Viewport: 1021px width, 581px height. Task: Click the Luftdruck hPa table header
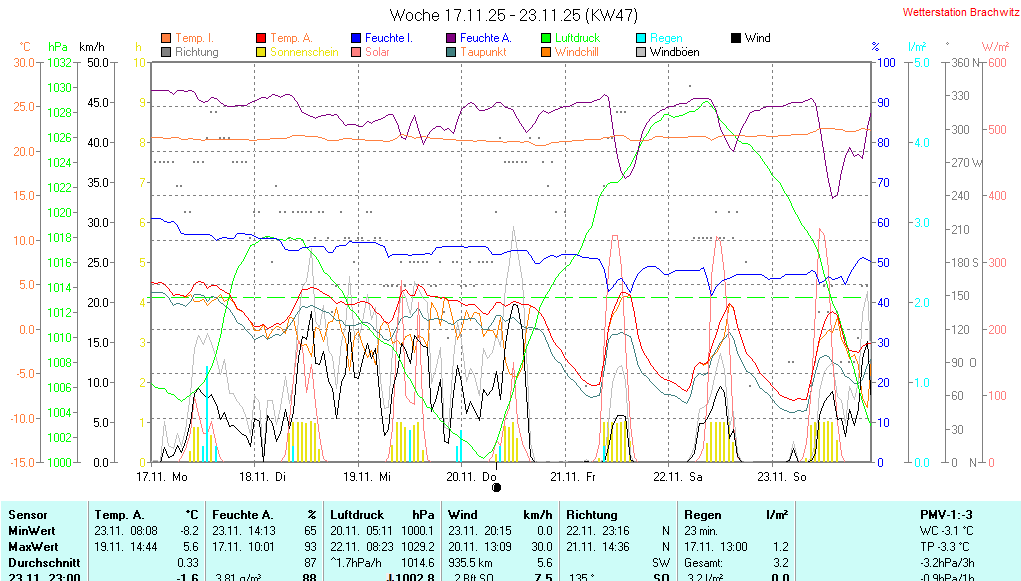tap(383, 514)
